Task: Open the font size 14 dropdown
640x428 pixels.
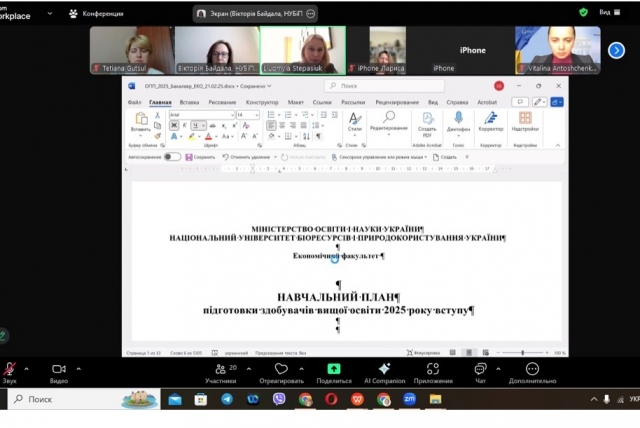Action: tap(256, 115)
